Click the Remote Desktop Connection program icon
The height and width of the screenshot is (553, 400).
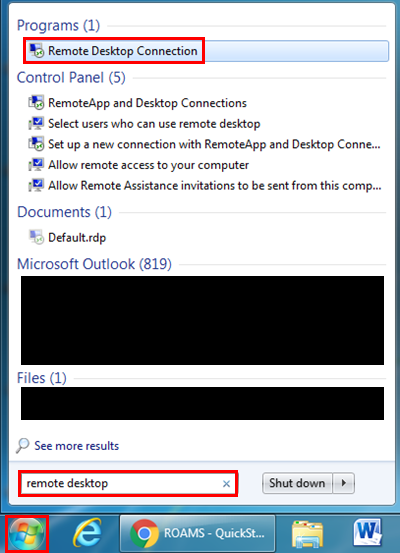(36, 51)
